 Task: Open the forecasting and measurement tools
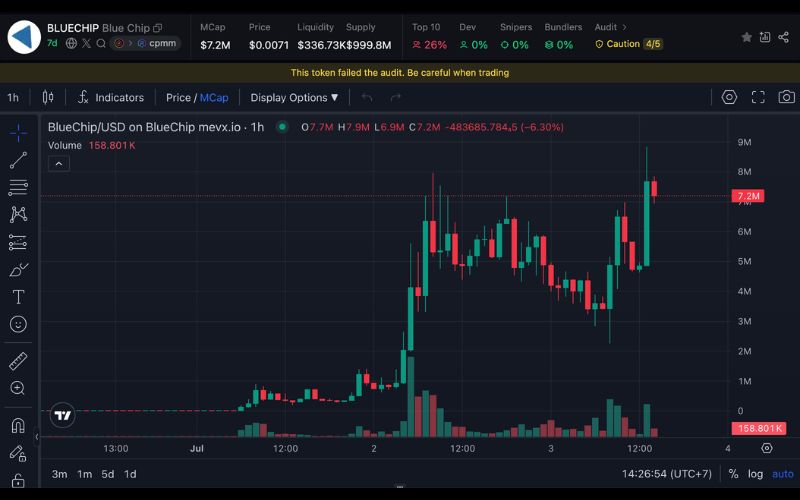tap(18, 242)
